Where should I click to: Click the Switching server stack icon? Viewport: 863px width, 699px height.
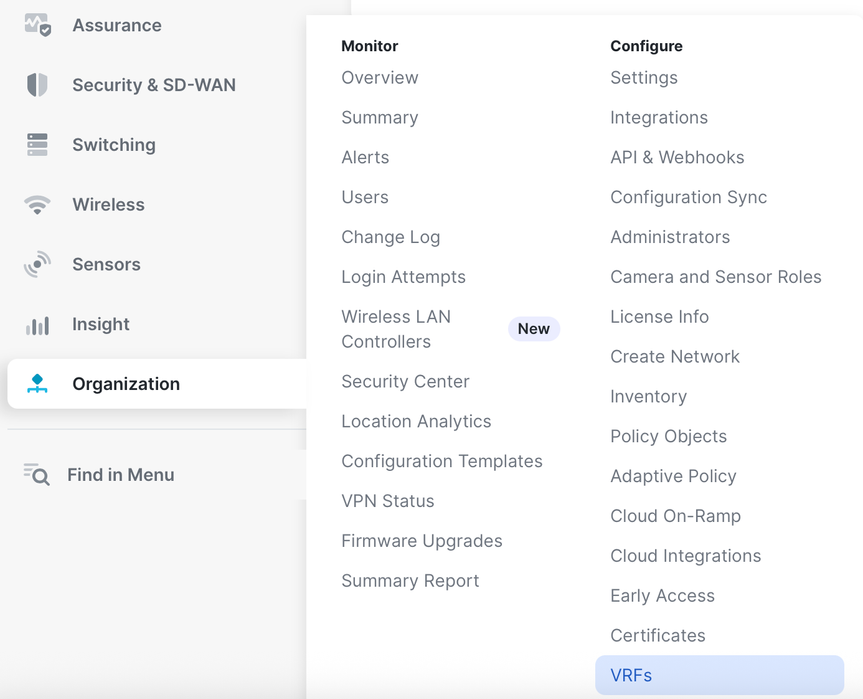(37, 145)
